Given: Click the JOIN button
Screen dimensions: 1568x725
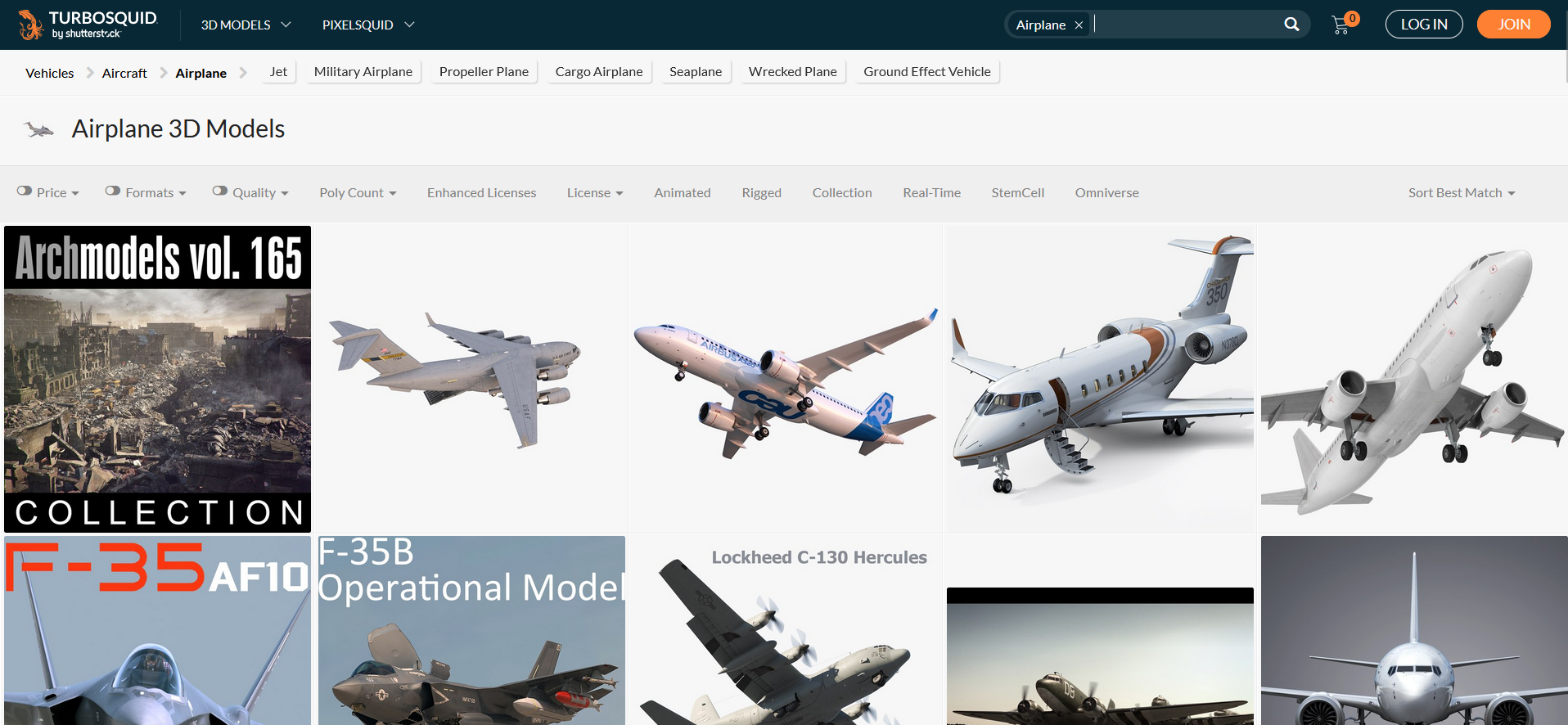Looking at the screenshot, I should [x=1514, y=25].
